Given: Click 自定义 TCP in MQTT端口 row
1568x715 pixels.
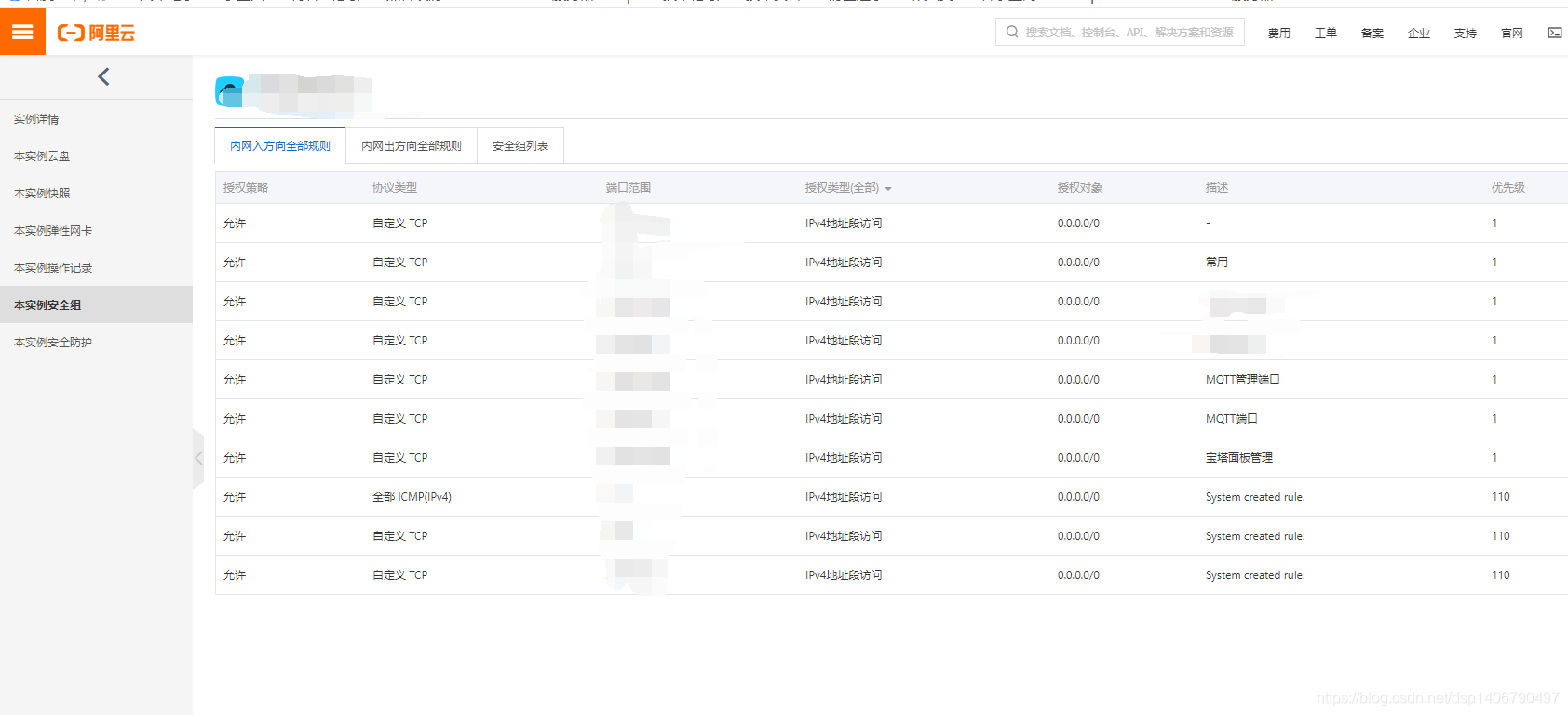Looking at the screenshot, I should click(x=400, y=419).
